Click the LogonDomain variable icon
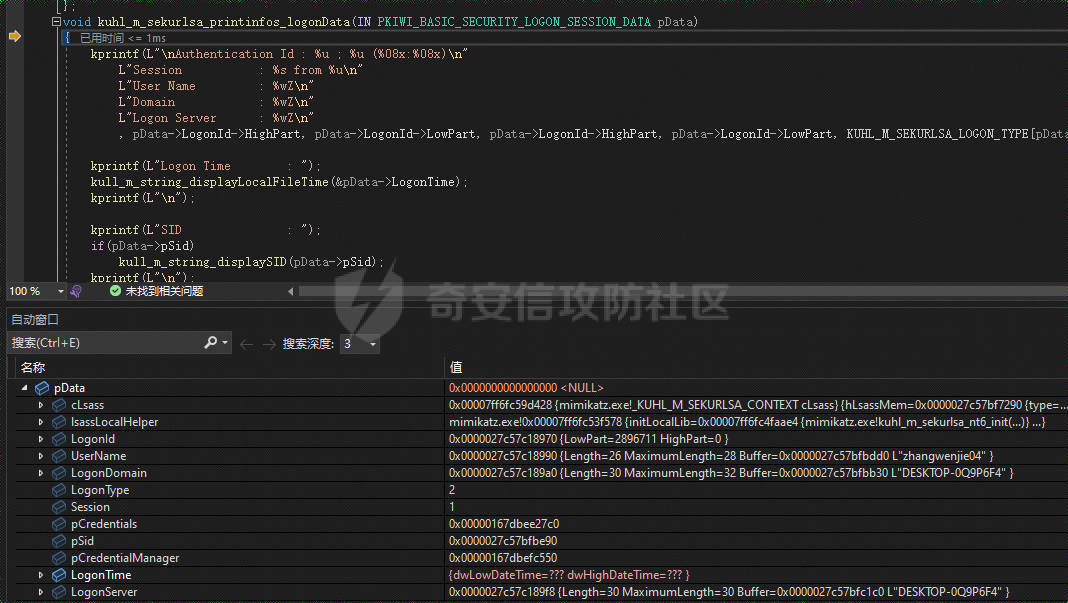Image resolution: width=1068 pixels, height=603 pixels. (x=59, y=473)
